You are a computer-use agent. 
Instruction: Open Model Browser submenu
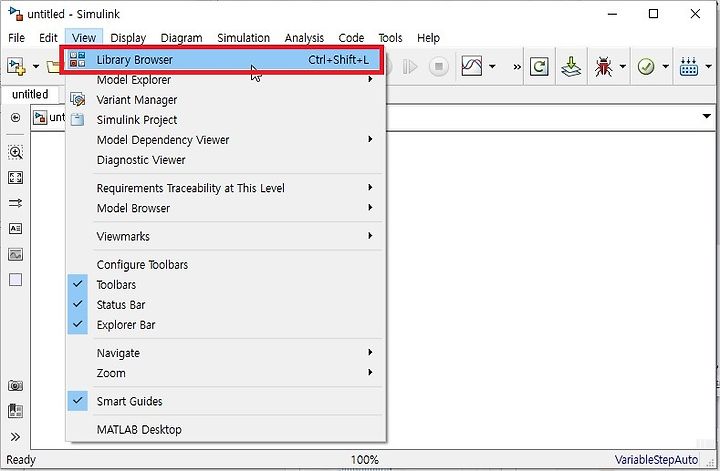tap(226, 208)
